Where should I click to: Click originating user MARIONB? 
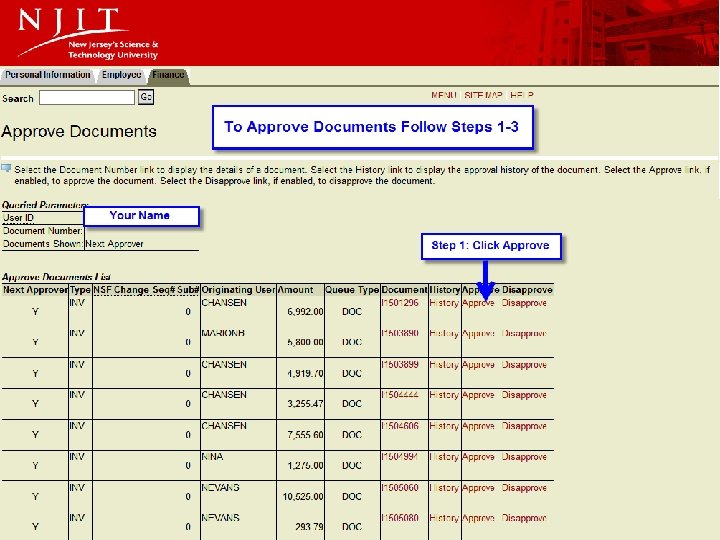[x=223, y=333]
